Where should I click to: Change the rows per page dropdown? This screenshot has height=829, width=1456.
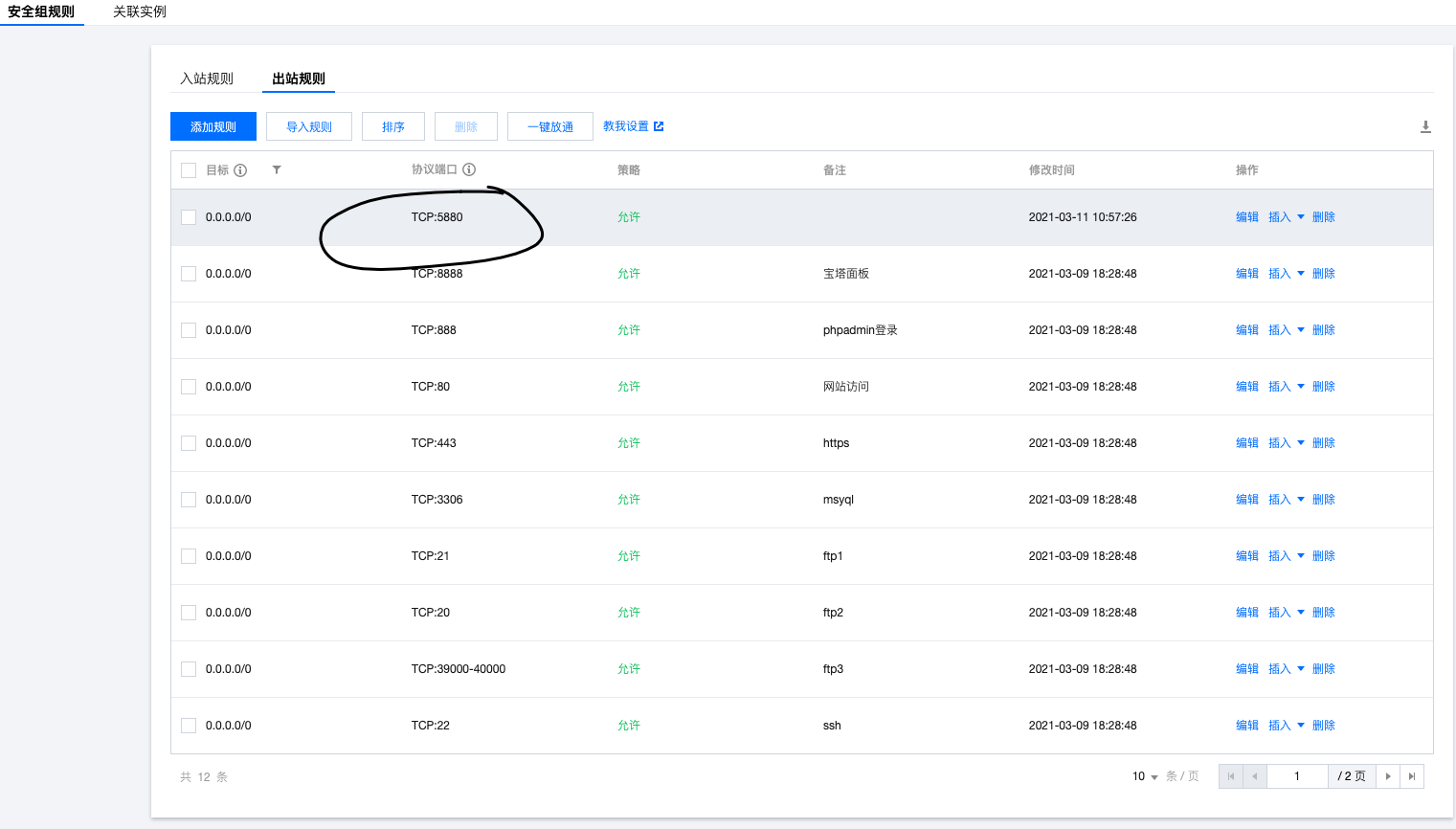(x=1145, y=776)
